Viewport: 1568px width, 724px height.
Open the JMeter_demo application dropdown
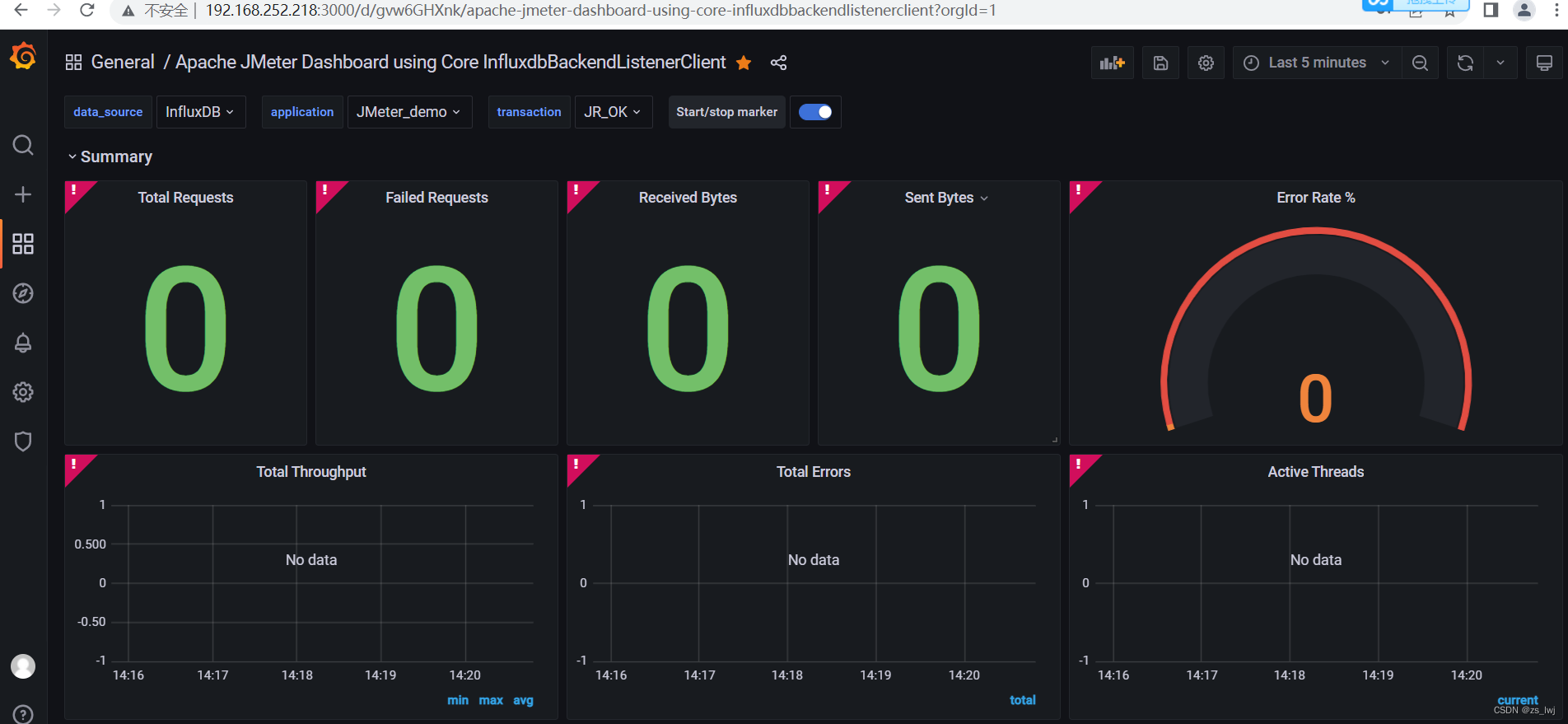(x=409, y=112)
